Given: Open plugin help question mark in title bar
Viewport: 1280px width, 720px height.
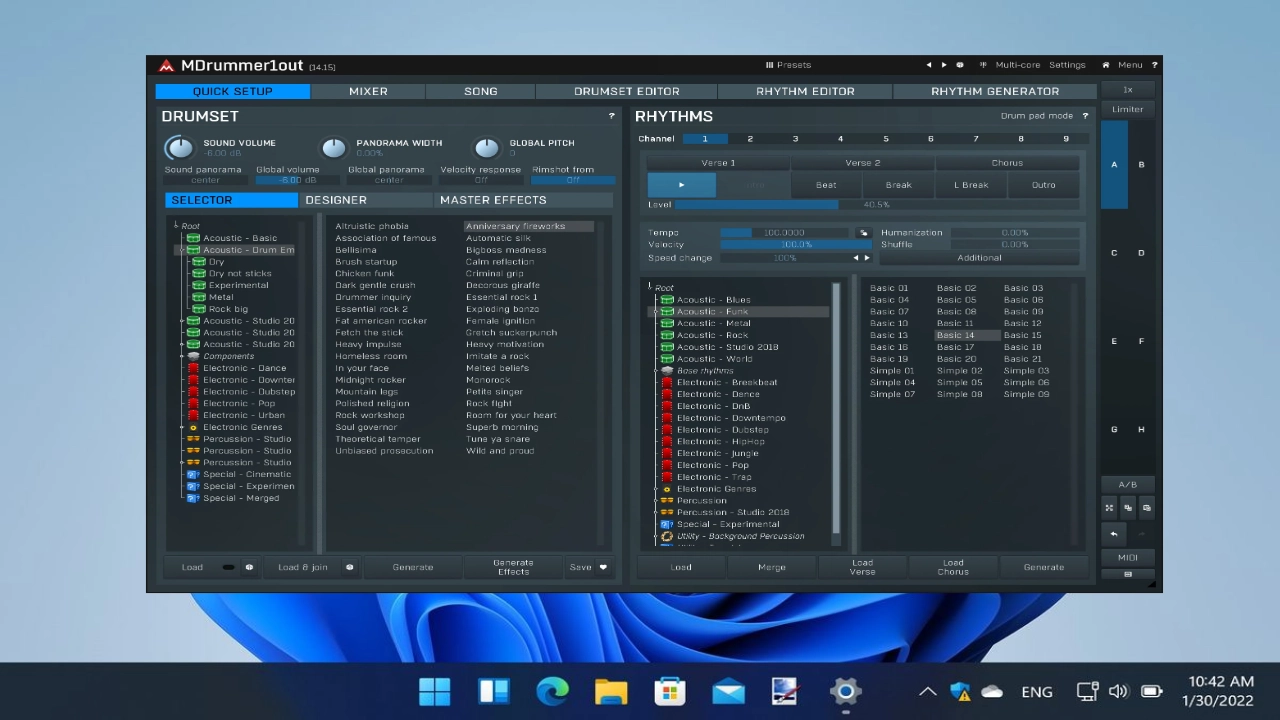Looking at the screenshot, I should click(1154, 65).
